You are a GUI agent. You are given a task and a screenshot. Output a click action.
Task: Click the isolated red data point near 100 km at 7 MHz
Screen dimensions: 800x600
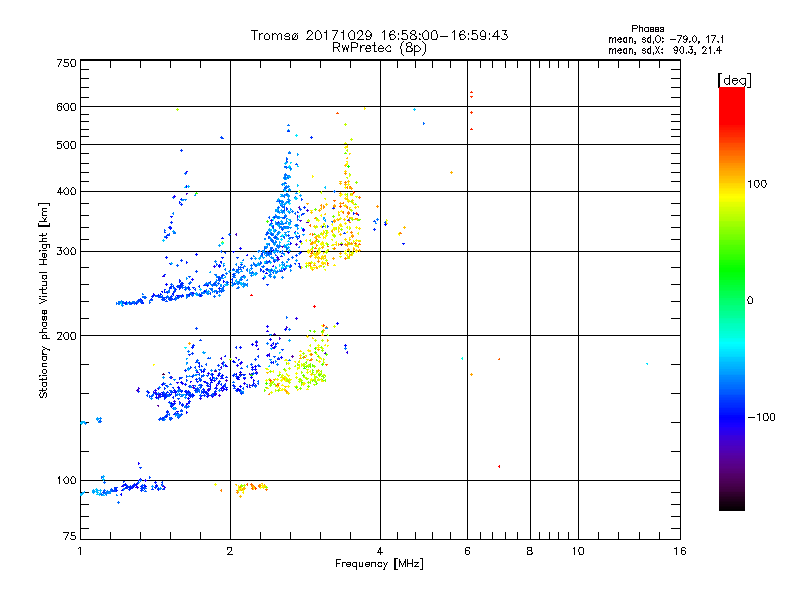click(499, 466)
